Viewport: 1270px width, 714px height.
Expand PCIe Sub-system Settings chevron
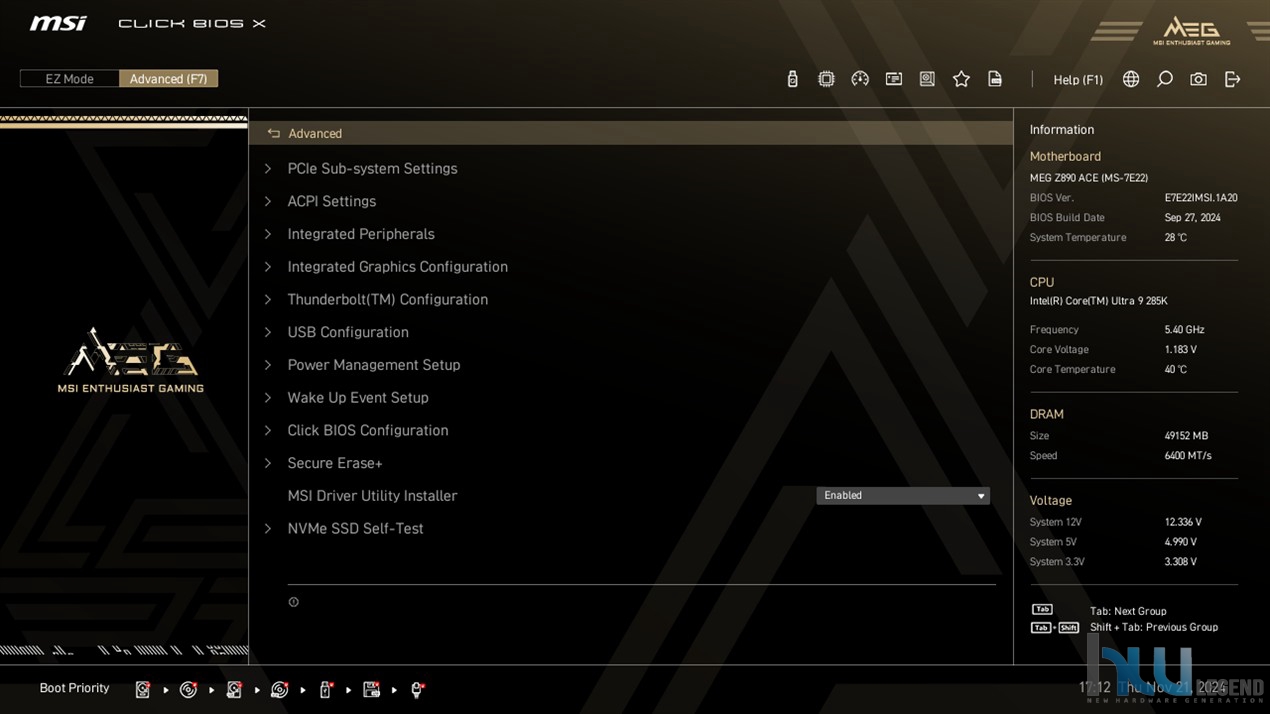pyautogui.click(x=268, y=169)
